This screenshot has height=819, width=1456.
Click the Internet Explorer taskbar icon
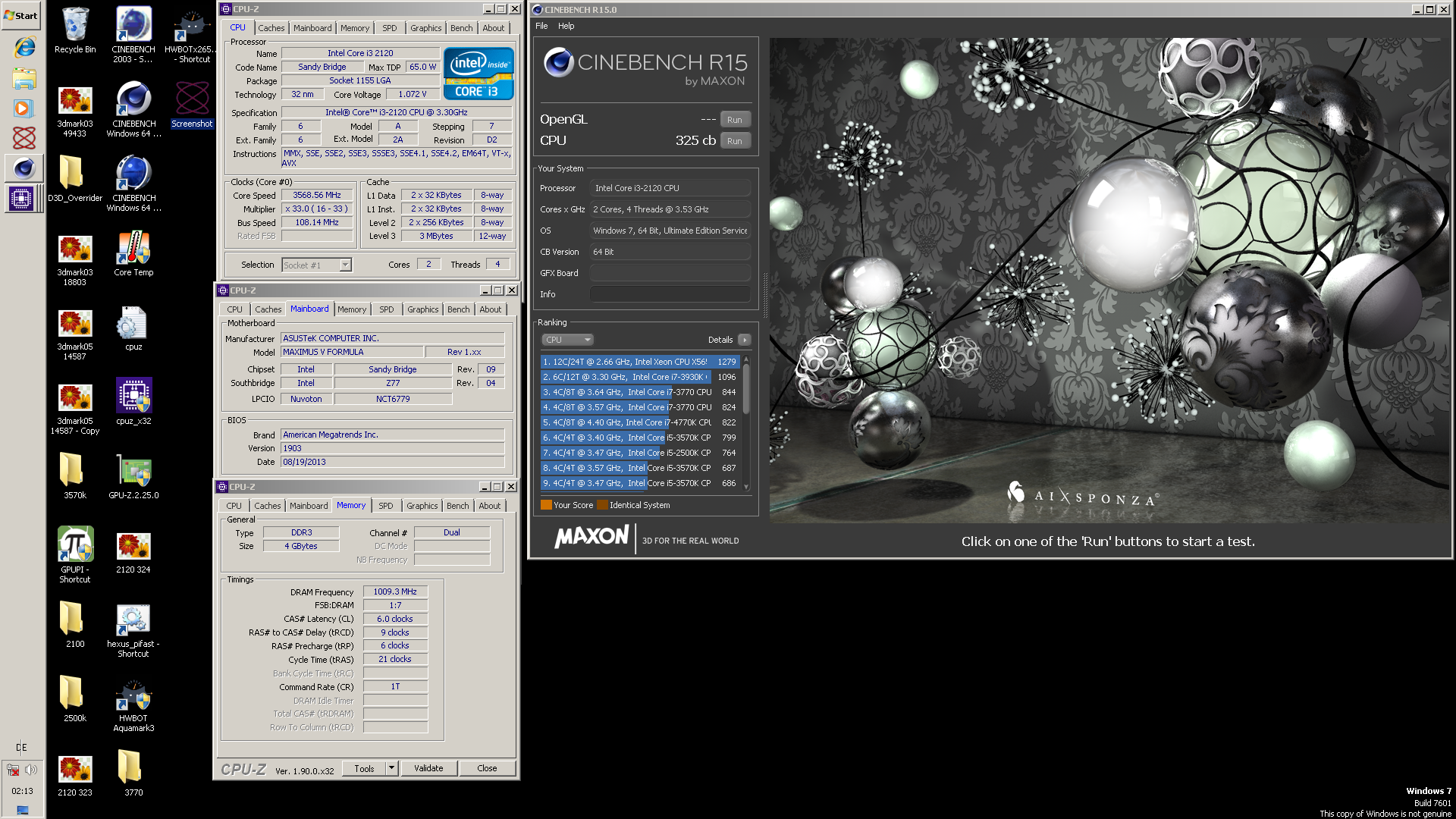pos(24,47)
